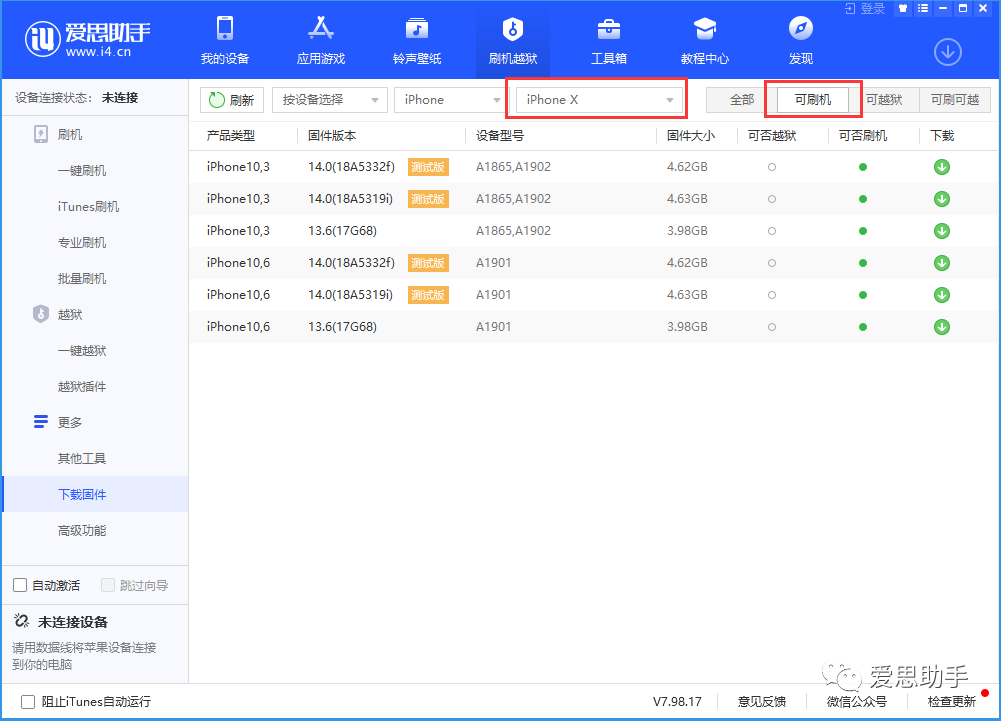This screenshot has width=1001, height=721.
Task: Open 越狱插件 in the sidebar
Action: pos(82,386)
